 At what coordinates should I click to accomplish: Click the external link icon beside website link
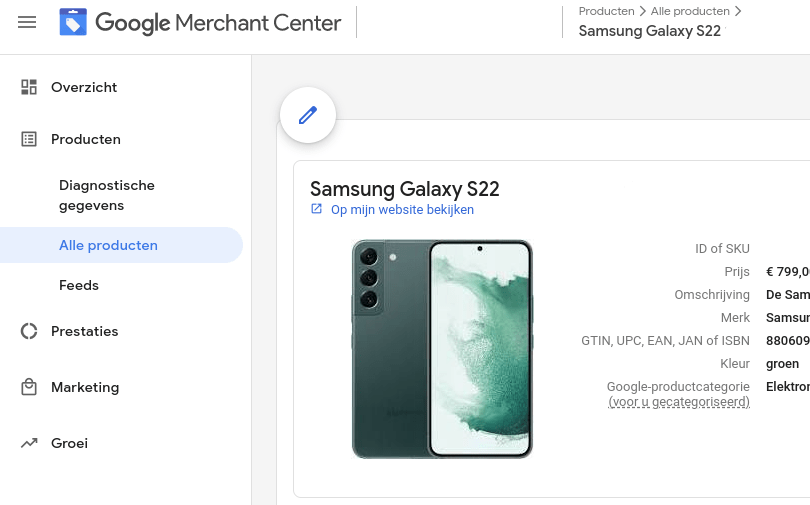(x=317, y=210)
